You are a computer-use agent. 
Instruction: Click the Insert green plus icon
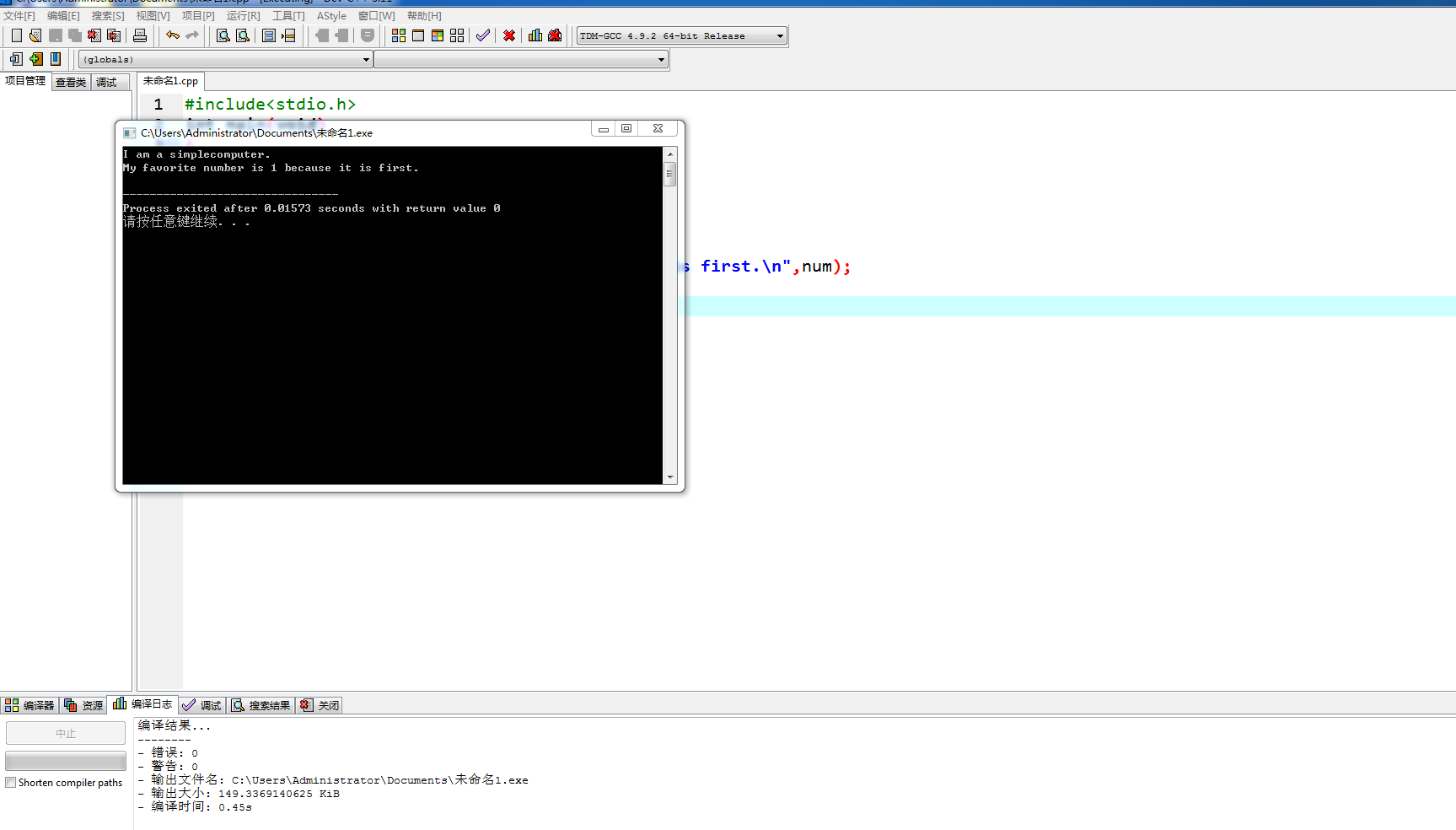(35, 59)
